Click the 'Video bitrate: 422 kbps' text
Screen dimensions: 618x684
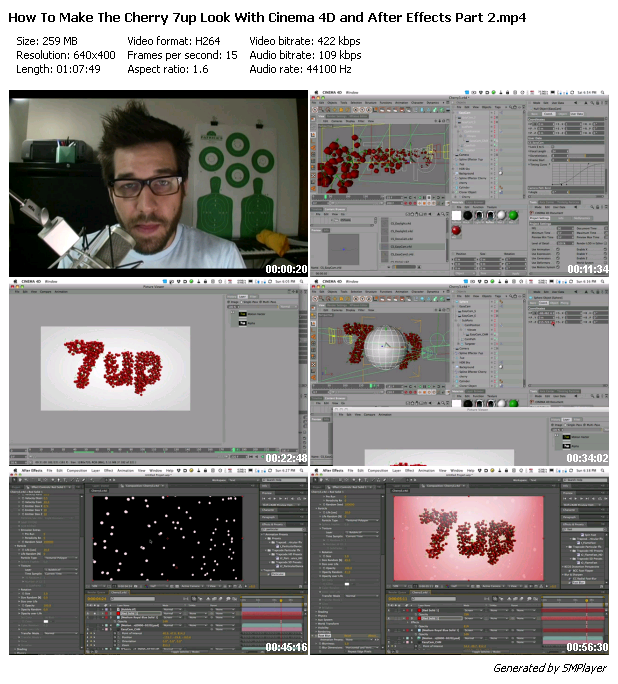tap(305, 41)
